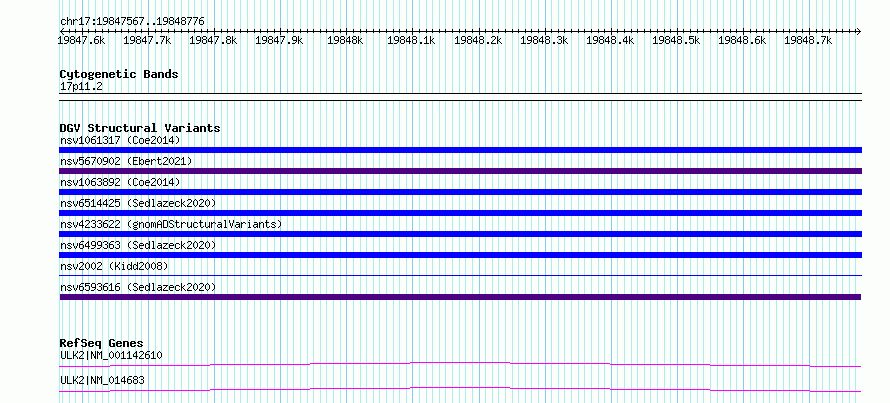Image resolution: width=890 pixels, height=403 pixels.
Task: Click the 19848.5k ruler tick label
Action: 676,40
